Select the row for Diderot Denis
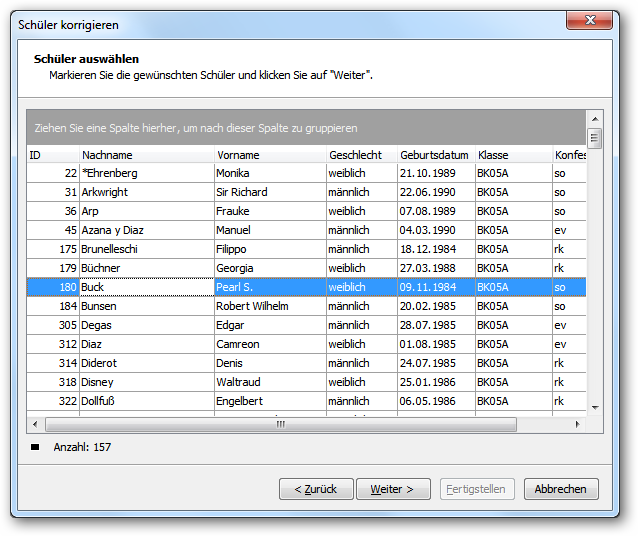This screenshot has width=638, height=536. click(x=306, y=363)
